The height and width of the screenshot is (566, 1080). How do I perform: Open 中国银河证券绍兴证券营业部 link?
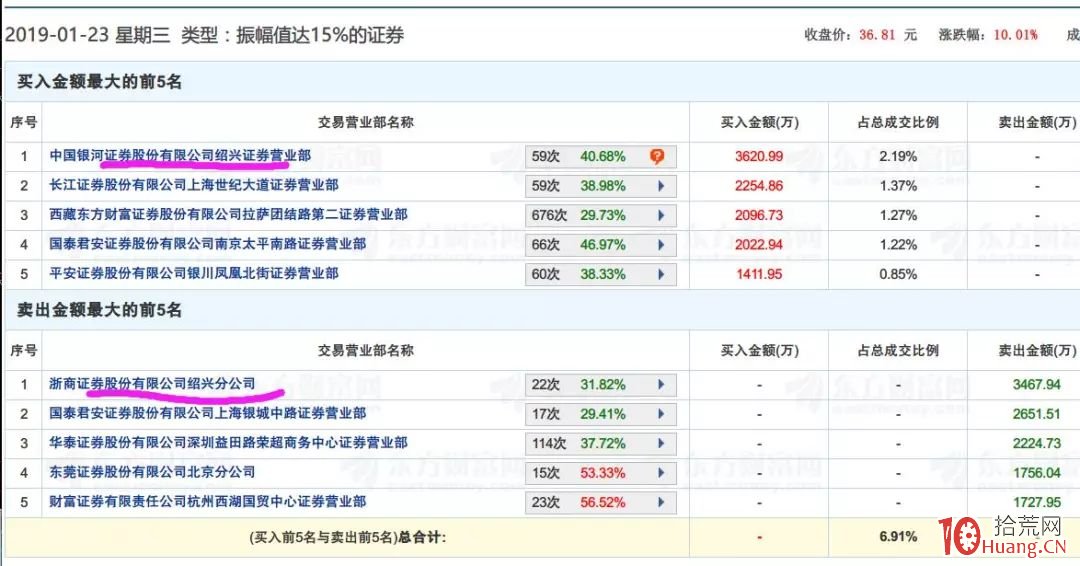[x=180, y=156]
